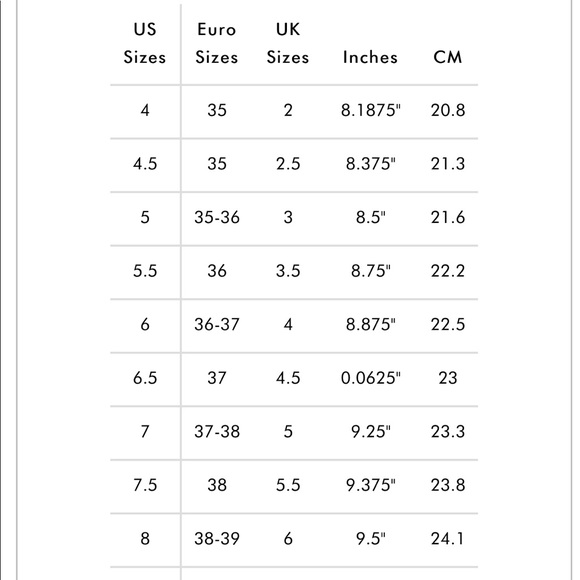580x580 pixels.
Task: Select Euro size 36-37 cell
Action: click(217, 324)
